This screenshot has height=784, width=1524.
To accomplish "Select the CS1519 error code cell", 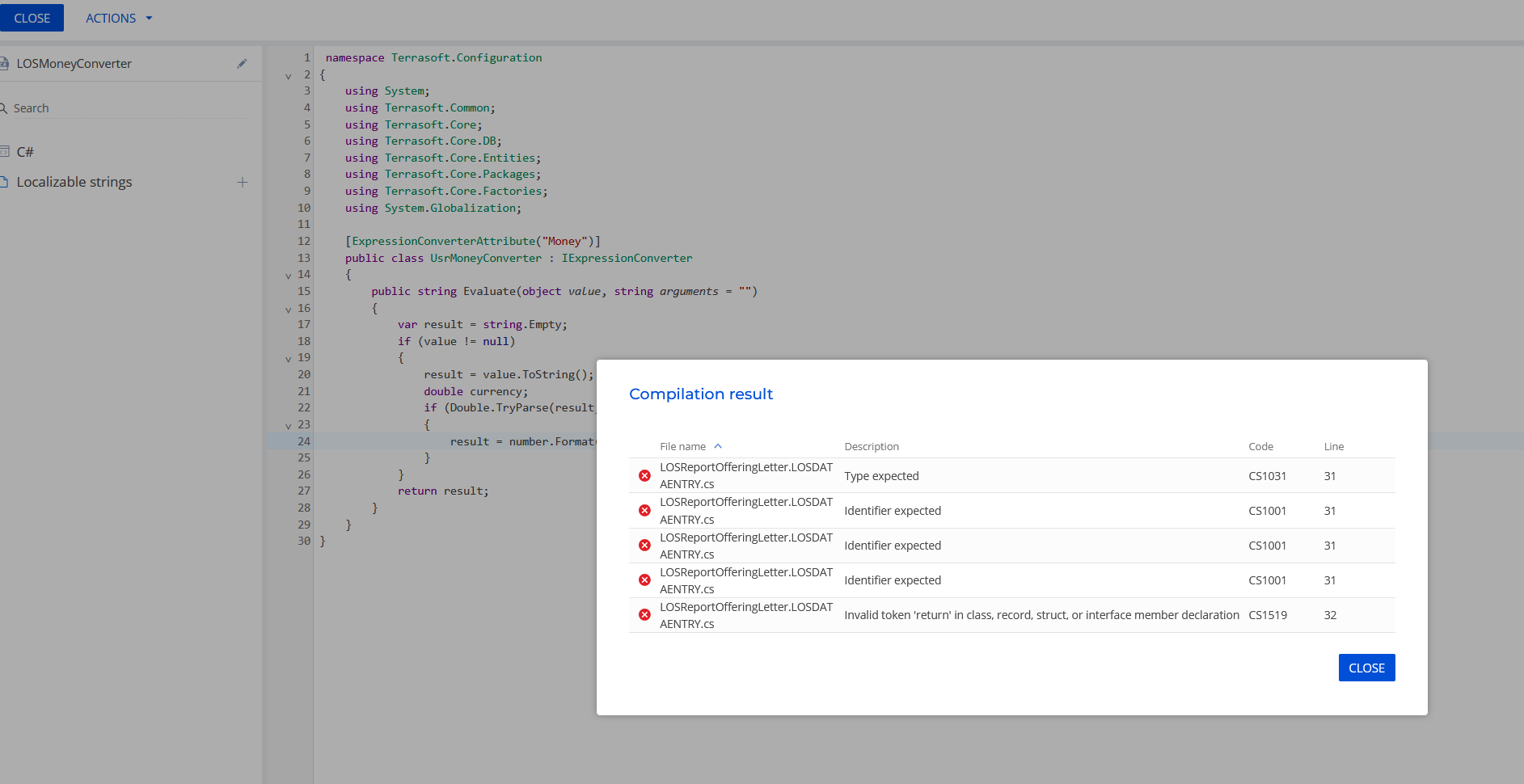I will point(1267,615).
